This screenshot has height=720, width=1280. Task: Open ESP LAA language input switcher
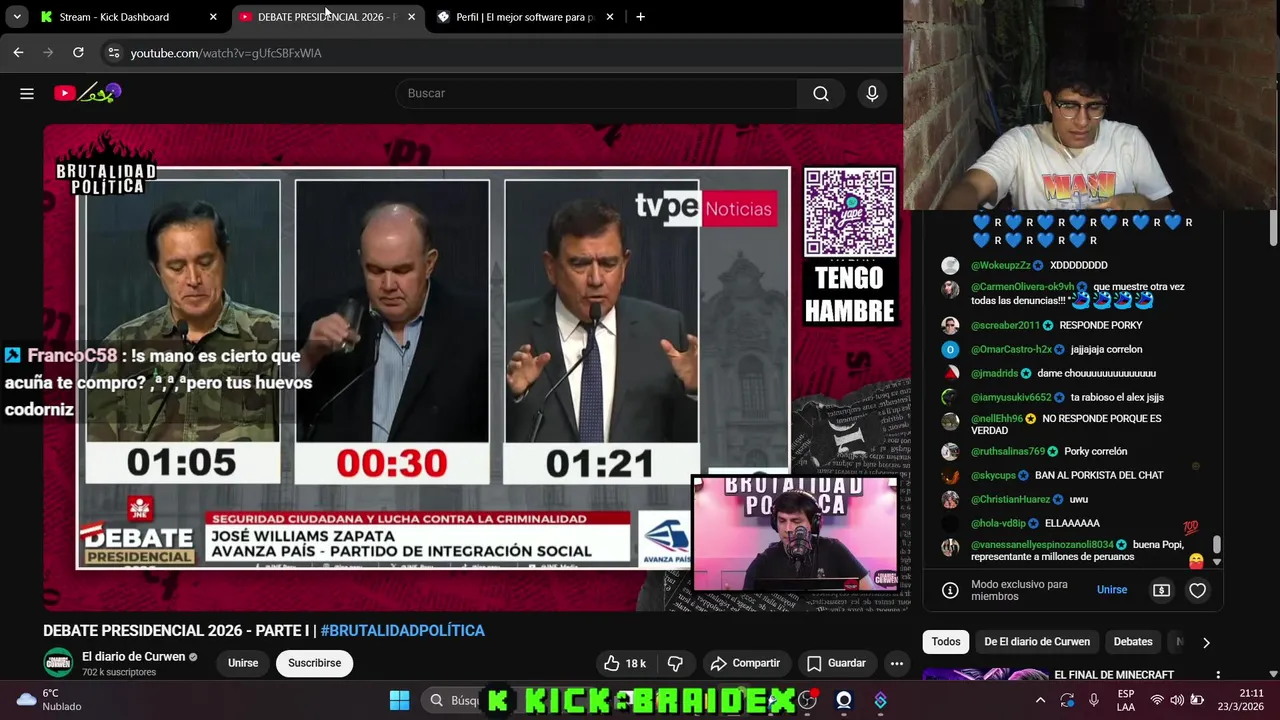pos(1126,700)
